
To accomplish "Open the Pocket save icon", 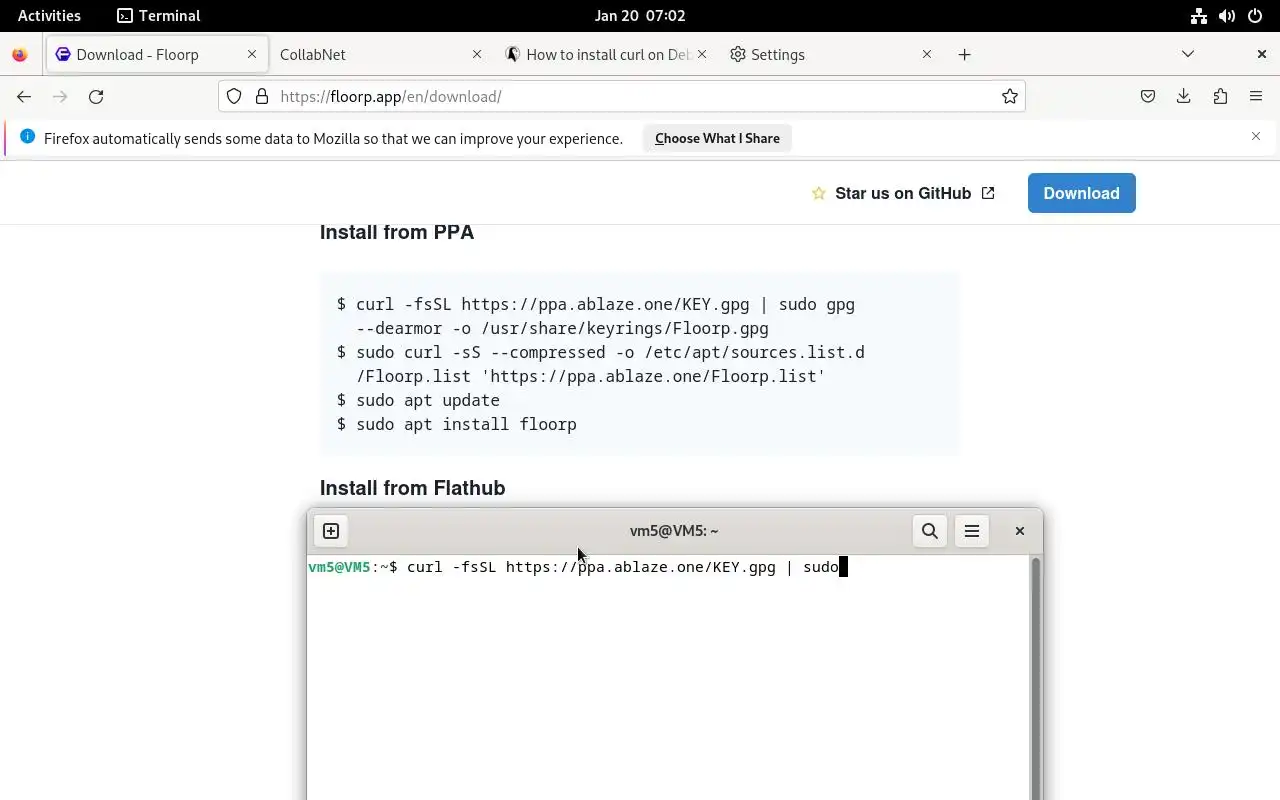I will coord(1148,96).
